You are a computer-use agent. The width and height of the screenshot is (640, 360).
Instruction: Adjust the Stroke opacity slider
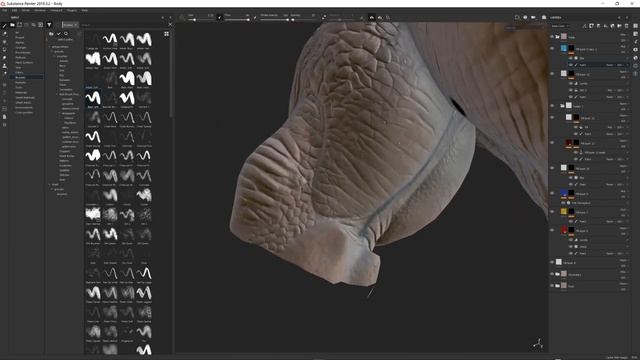pos(274,20)
